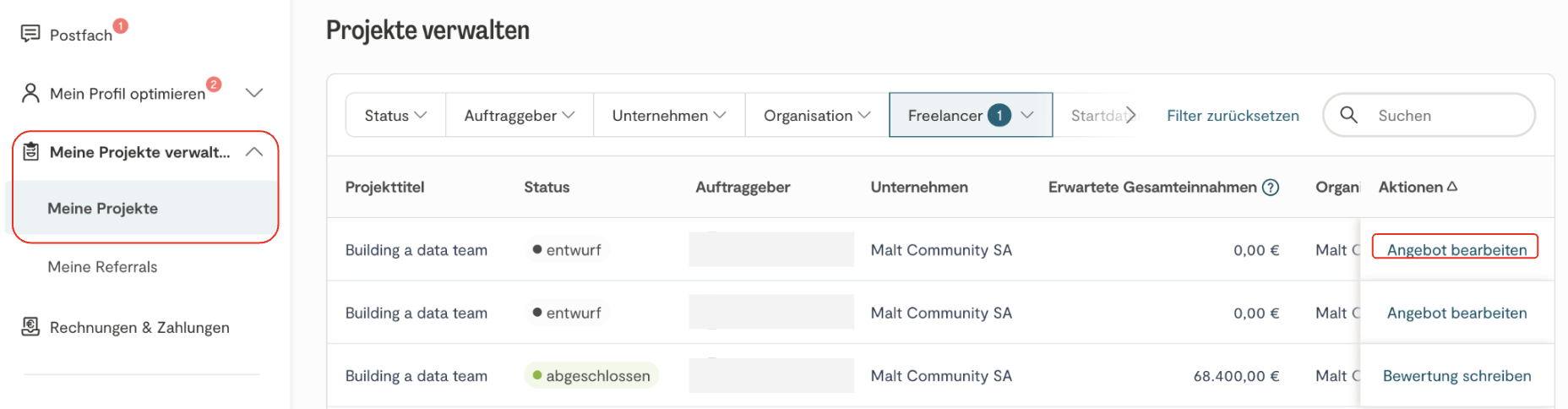Viewport: 1568px width, 409px height.
Task: Open the Organisation filter dropdown
Action: coord(816,116)
